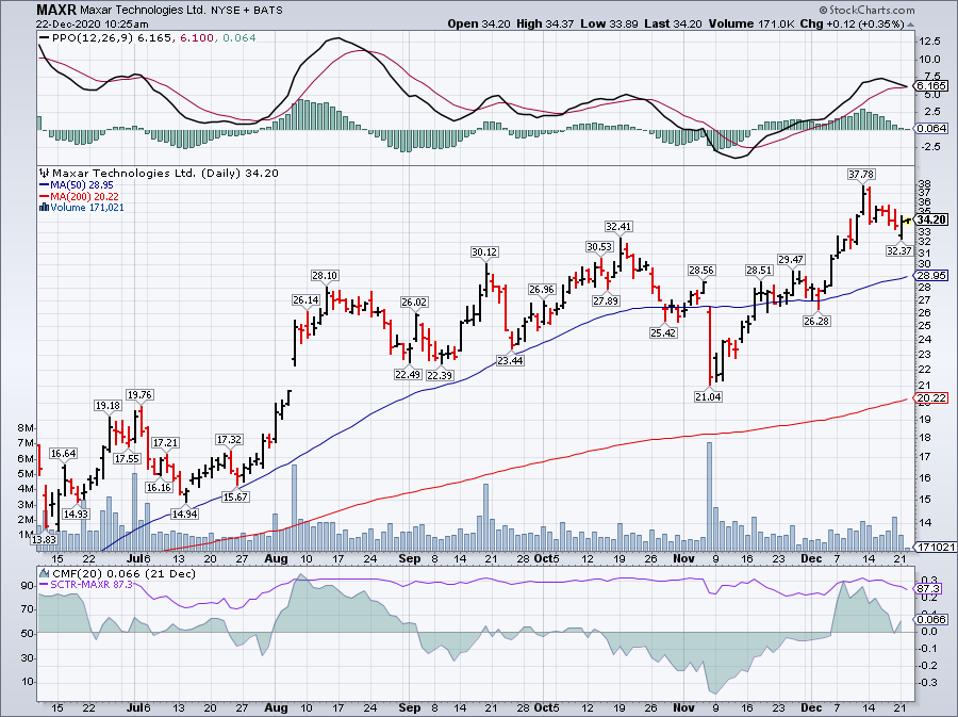Click the MA(200) 20.22 legend text
The image size is (958, 717).
(x=84, y=197)
